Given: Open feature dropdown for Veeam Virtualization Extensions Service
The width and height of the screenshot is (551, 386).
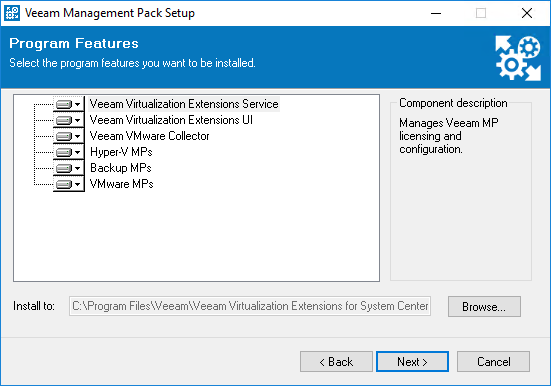Looking at the screenshot, I should 69,104.
